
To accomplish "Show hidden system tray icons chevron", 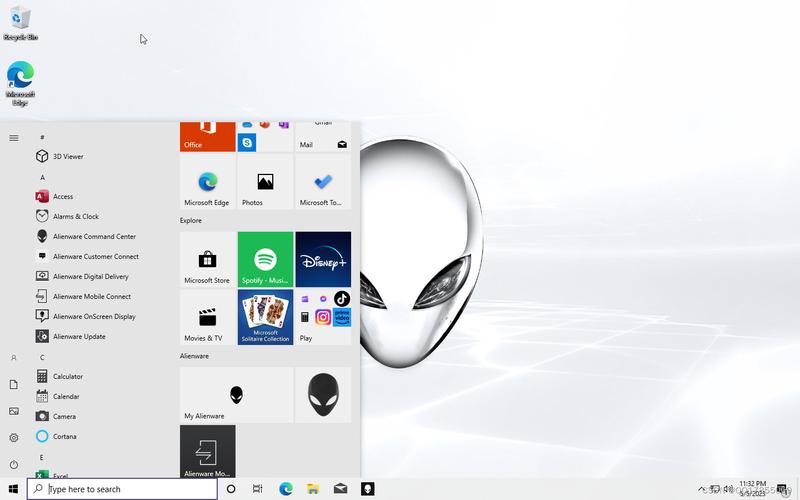I will click(x=702, y=489).
